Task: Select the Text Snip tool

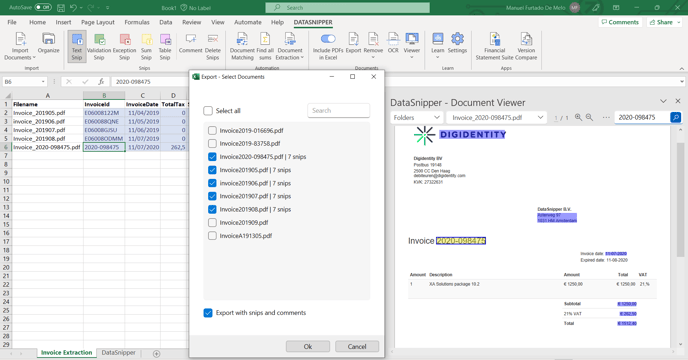Action: (x=77, y=46)
